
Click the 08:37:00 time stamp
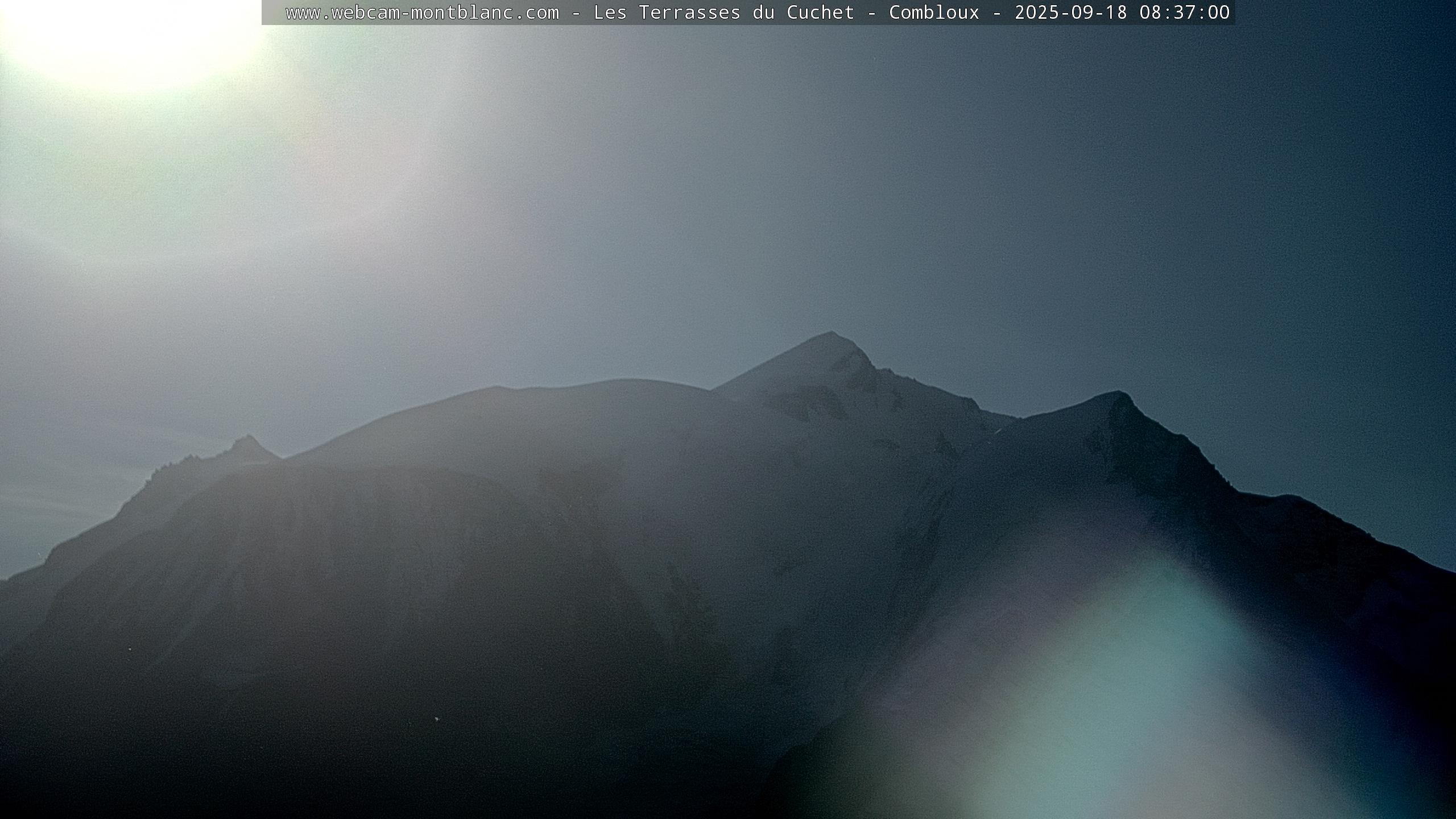1184,13
